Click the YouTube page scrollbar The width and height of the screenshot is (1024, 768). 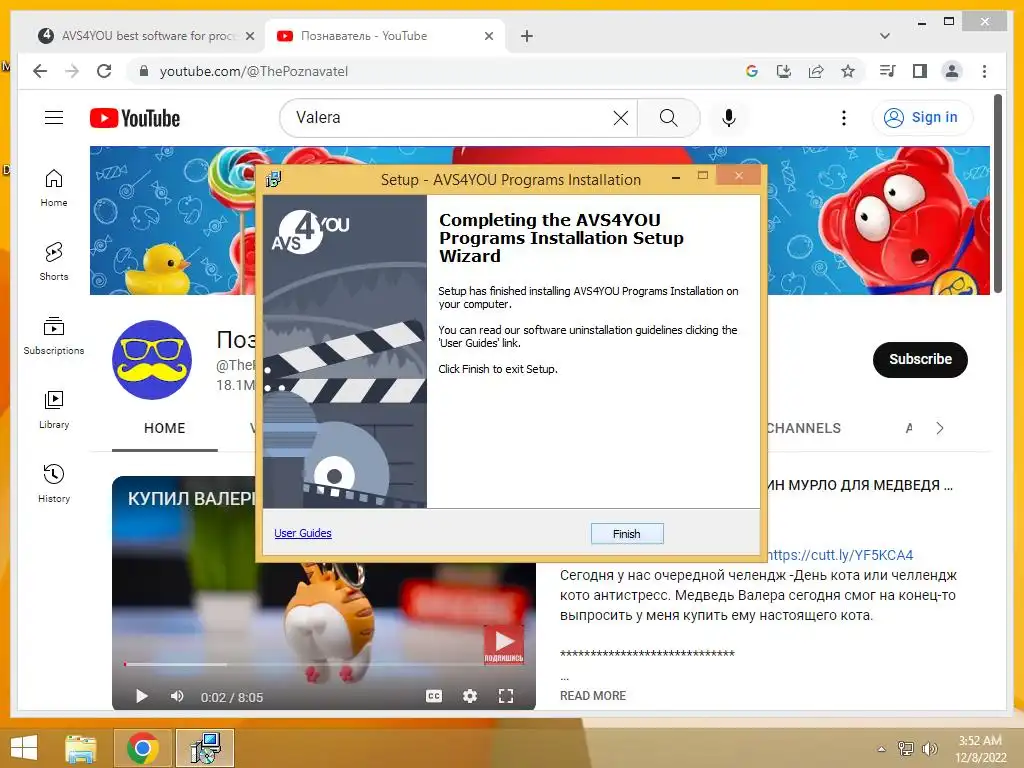pos(998,194)
